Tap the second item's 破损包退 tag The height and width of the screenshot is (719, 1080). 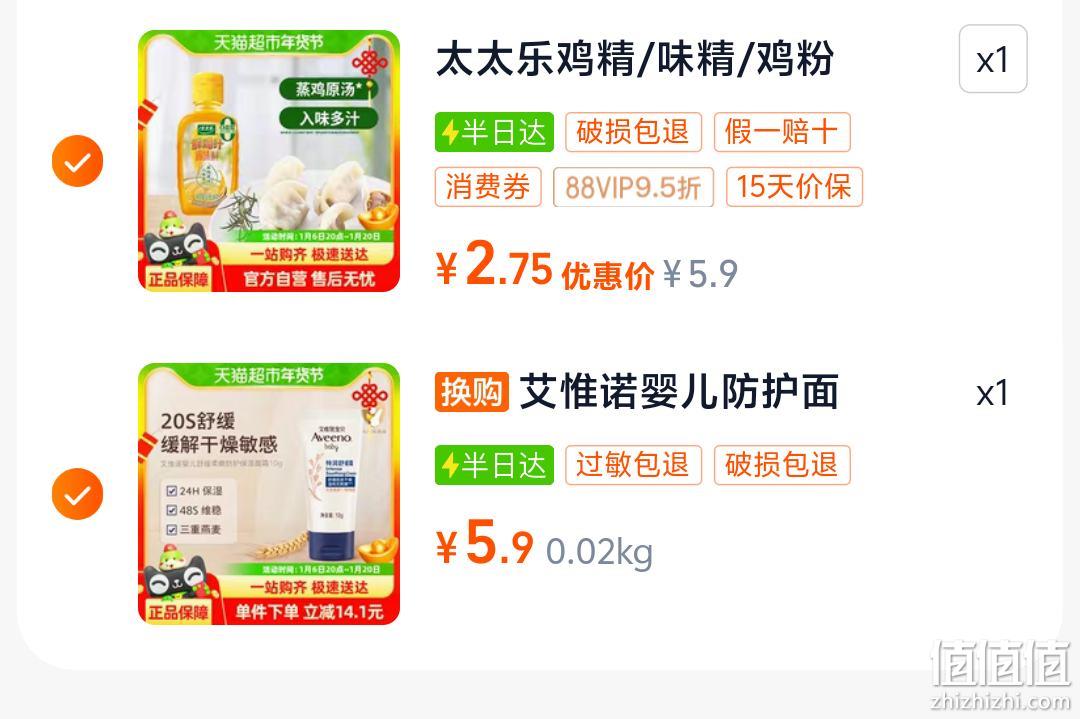click(782, 465)
